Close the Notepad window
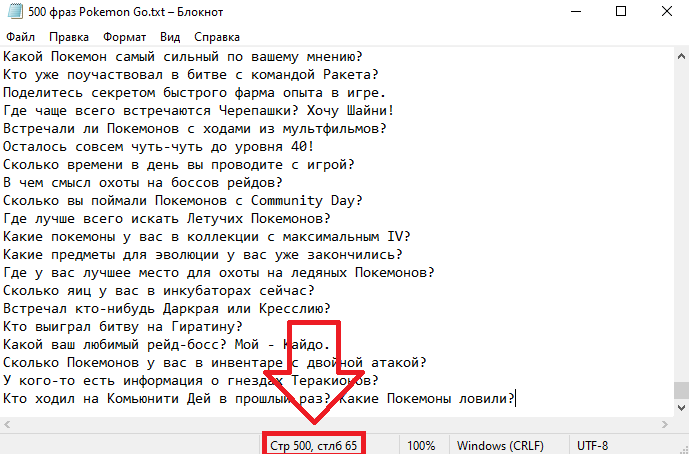The width and height of the screenshot is (689, 454). click(666, 13)
